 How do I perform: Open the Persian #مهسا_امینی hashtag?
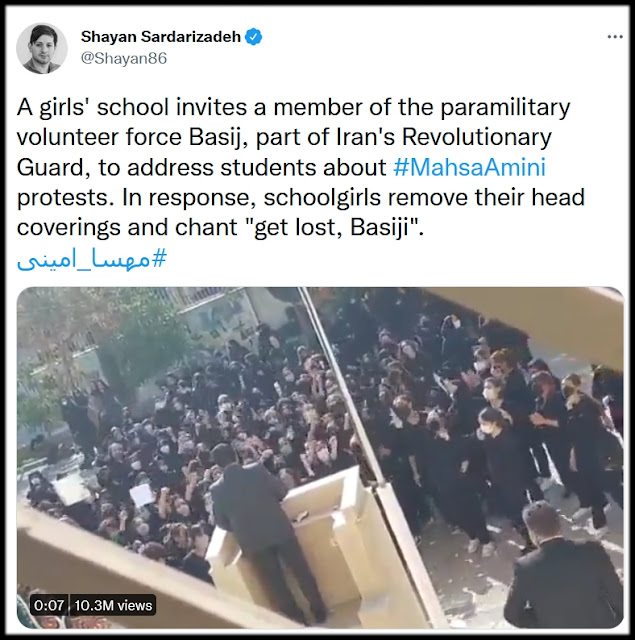92,259
